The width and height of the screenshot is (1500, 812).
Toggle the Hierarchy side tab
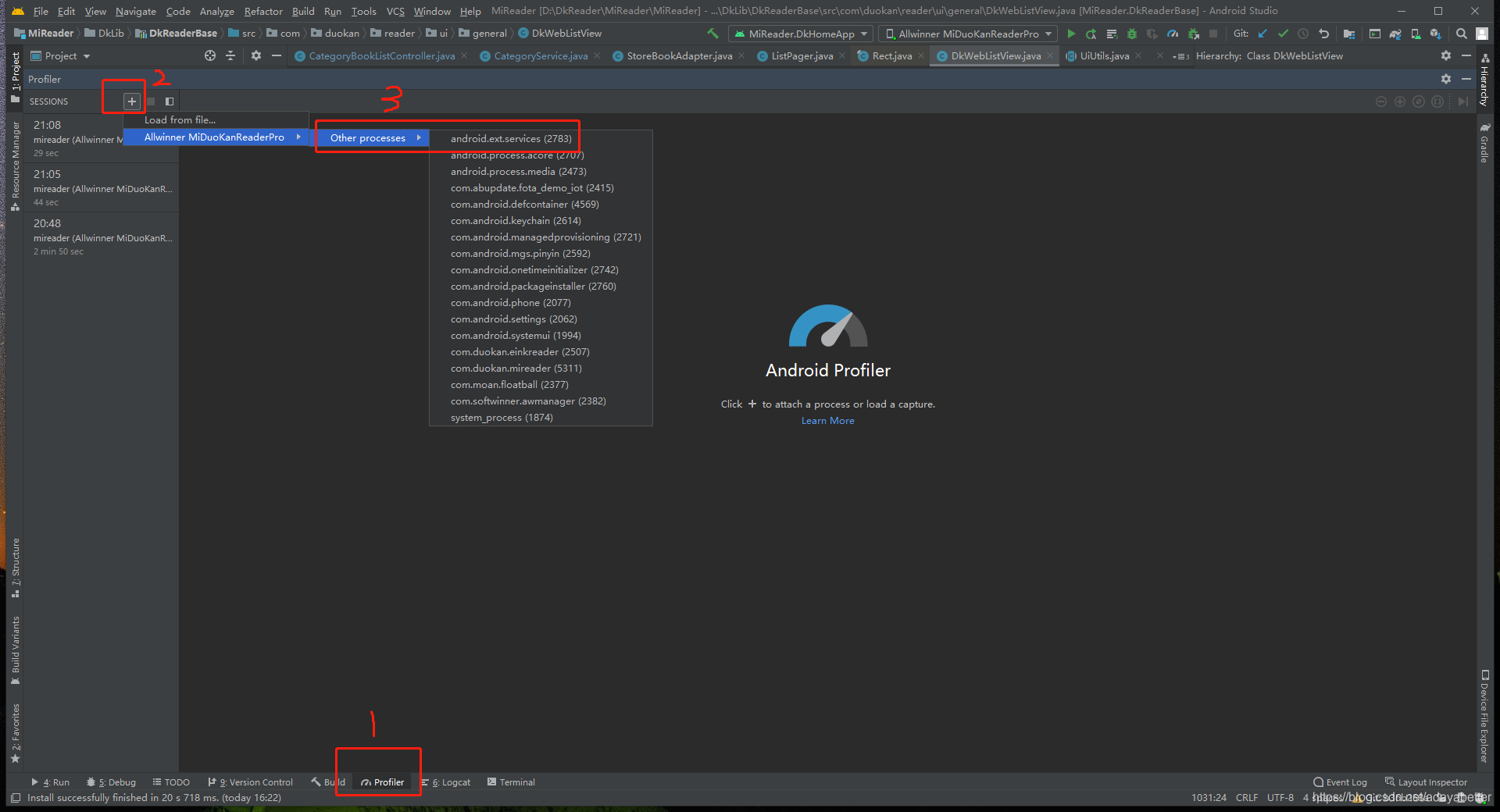[x=1484, y=80]
